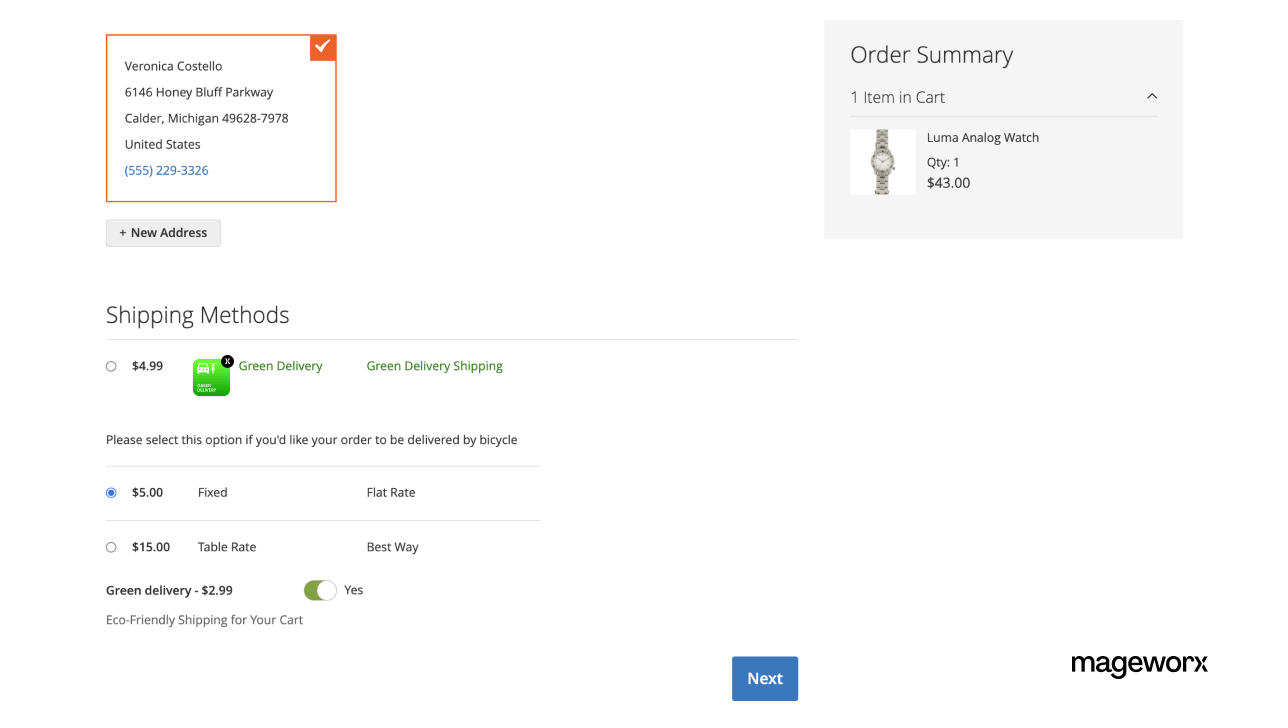Viewport: 1288px width, 728px height.
Task: Click the orange checkmark on the address card
Action: point(322,46)
